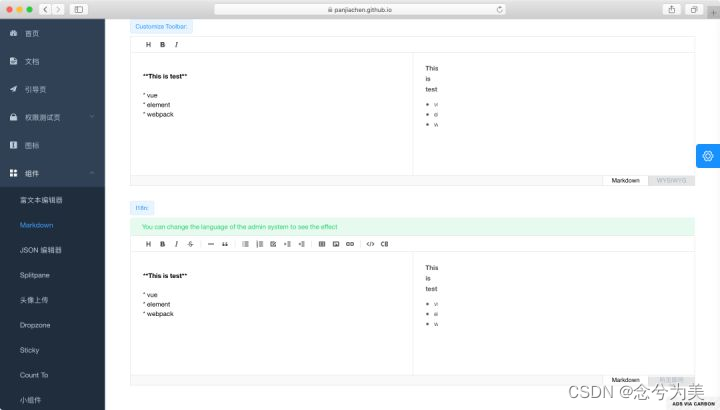Viewport: 720px width, 410px height.
Task: Insert link using I18n toolbar chain icon
Action: coord(350,244)
